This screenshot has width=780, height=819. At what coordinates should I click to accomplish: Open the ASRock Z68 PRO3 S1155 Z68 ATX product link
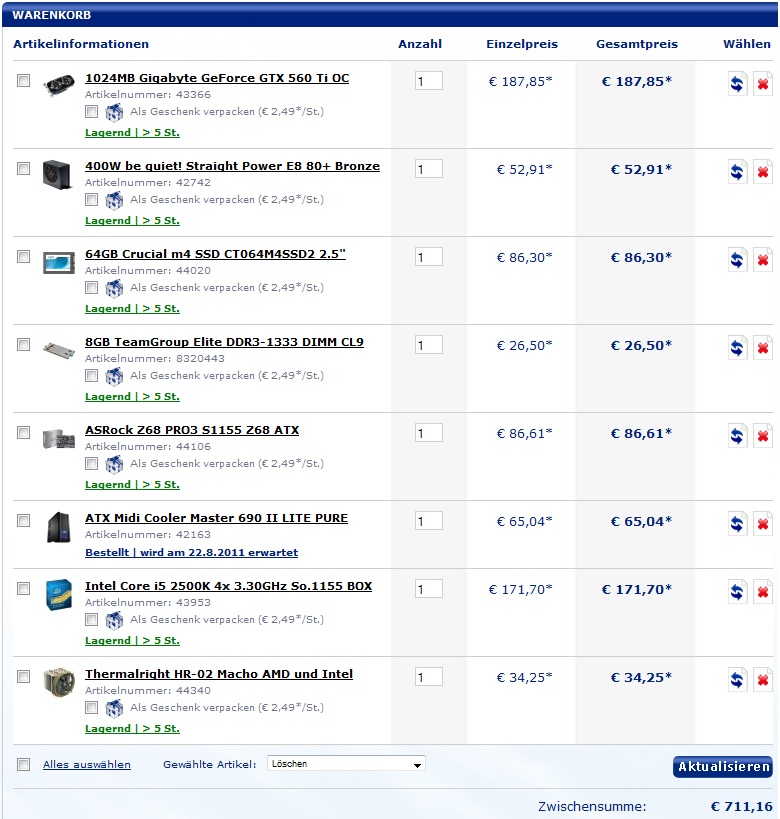point(192,430)
